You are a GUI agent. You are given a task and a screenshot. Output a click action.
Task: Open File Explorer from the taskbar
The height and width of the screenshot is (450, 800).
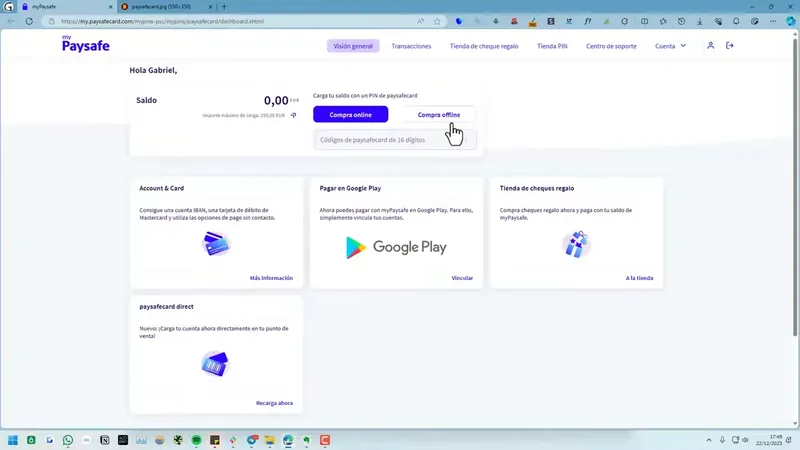click(270, 440)
